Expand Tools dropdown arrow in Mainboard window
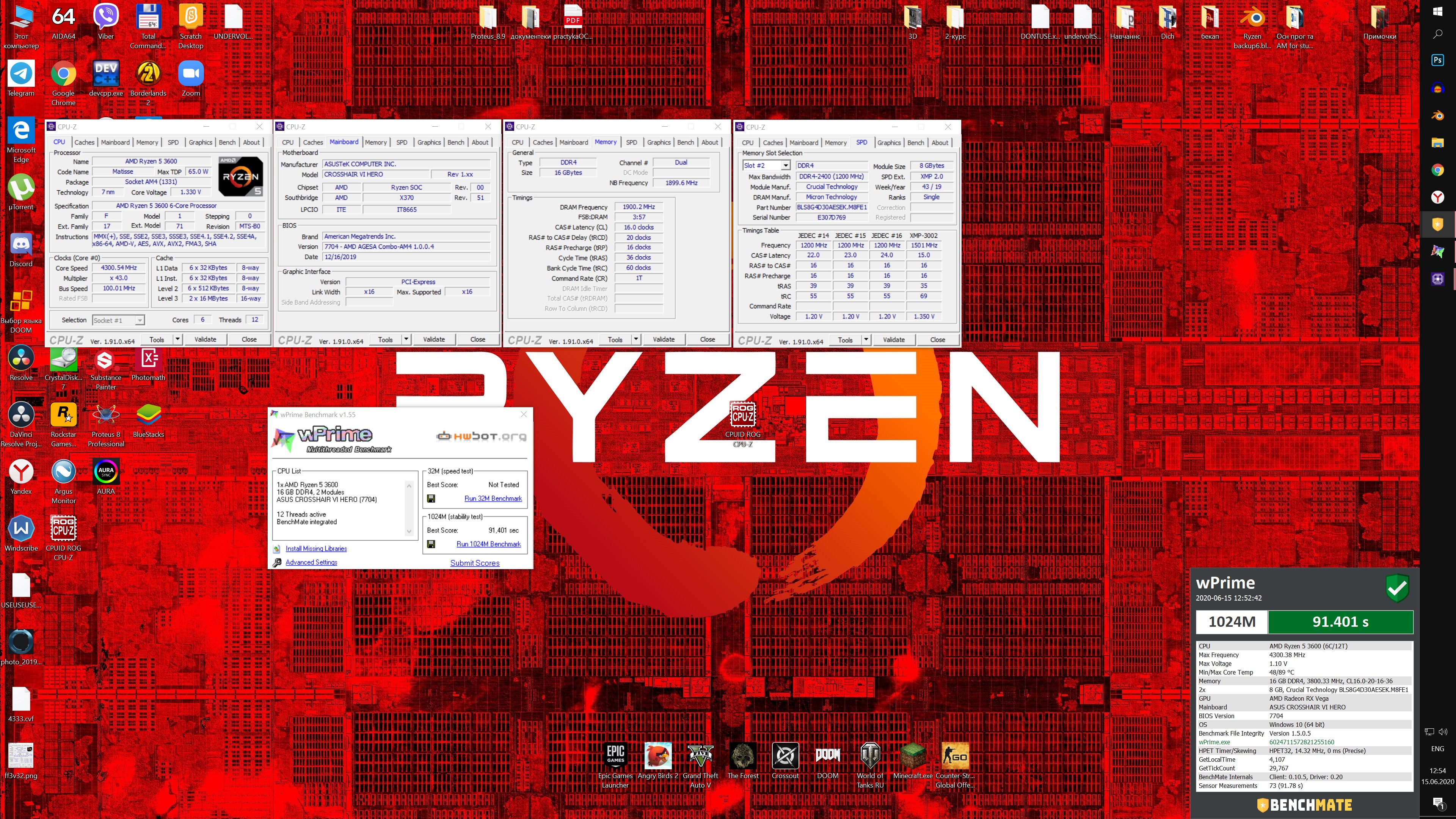Image resolution: width=1456 pixels, height=819 pixels. point(406,339)
